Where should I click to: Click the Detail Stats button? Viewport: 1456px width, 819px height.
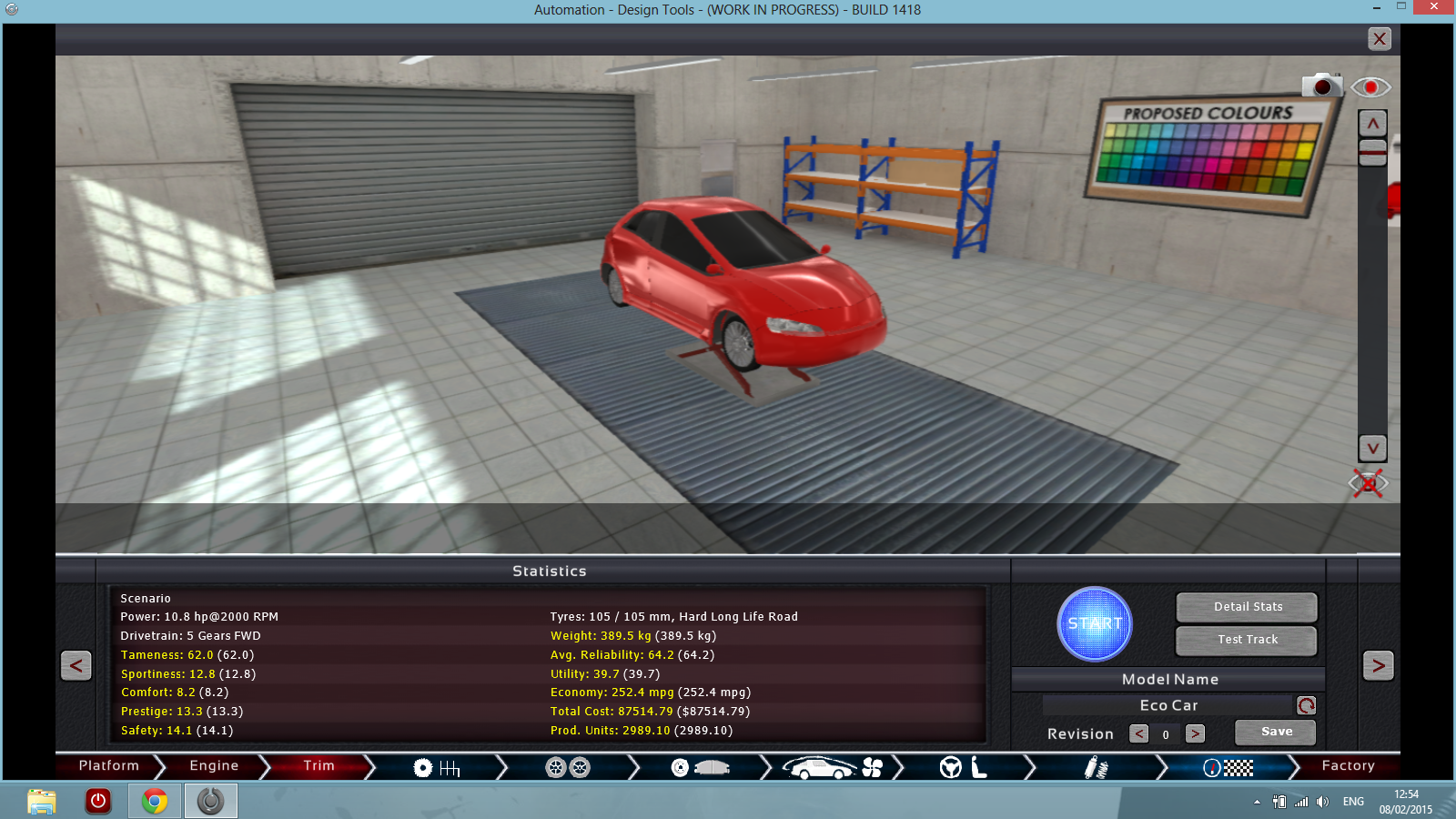[x=1247, y=607]
